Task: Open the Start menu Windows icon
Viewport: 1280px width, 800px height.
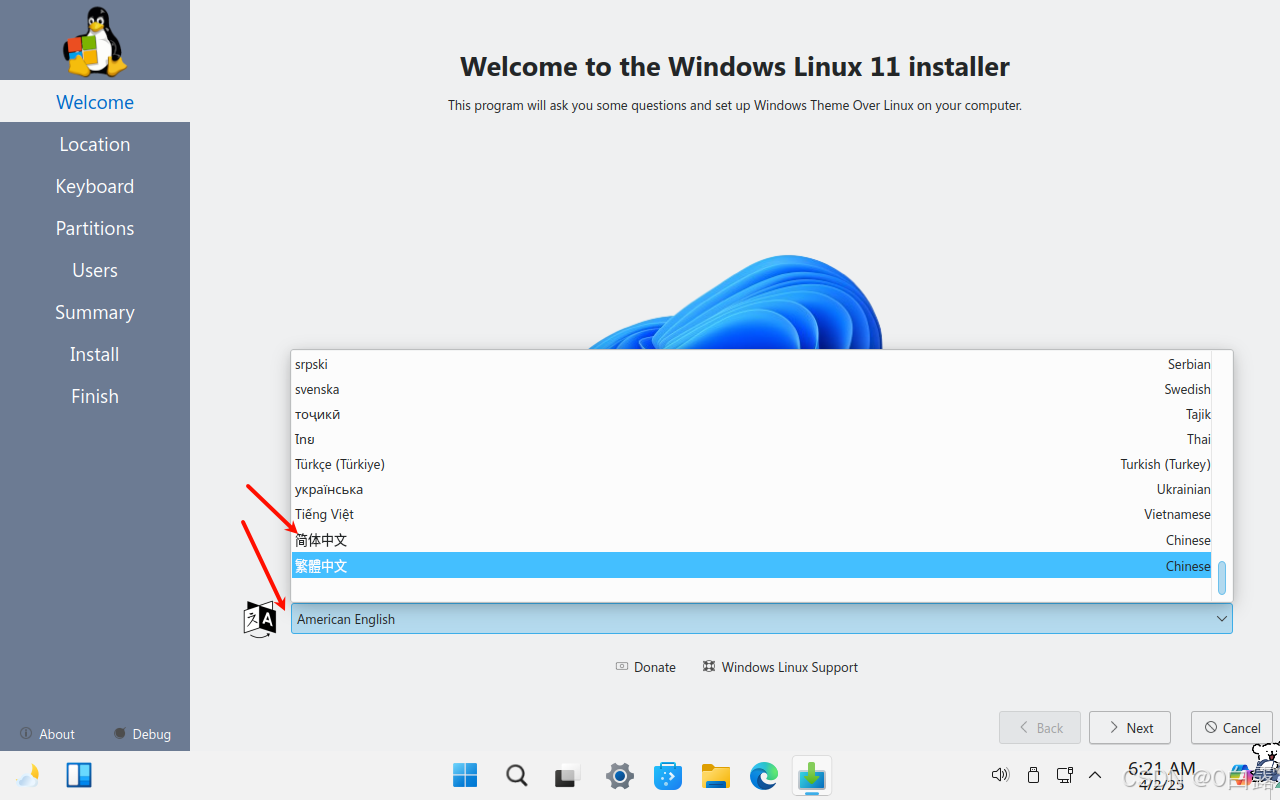Action: click(x=465, y=775)
